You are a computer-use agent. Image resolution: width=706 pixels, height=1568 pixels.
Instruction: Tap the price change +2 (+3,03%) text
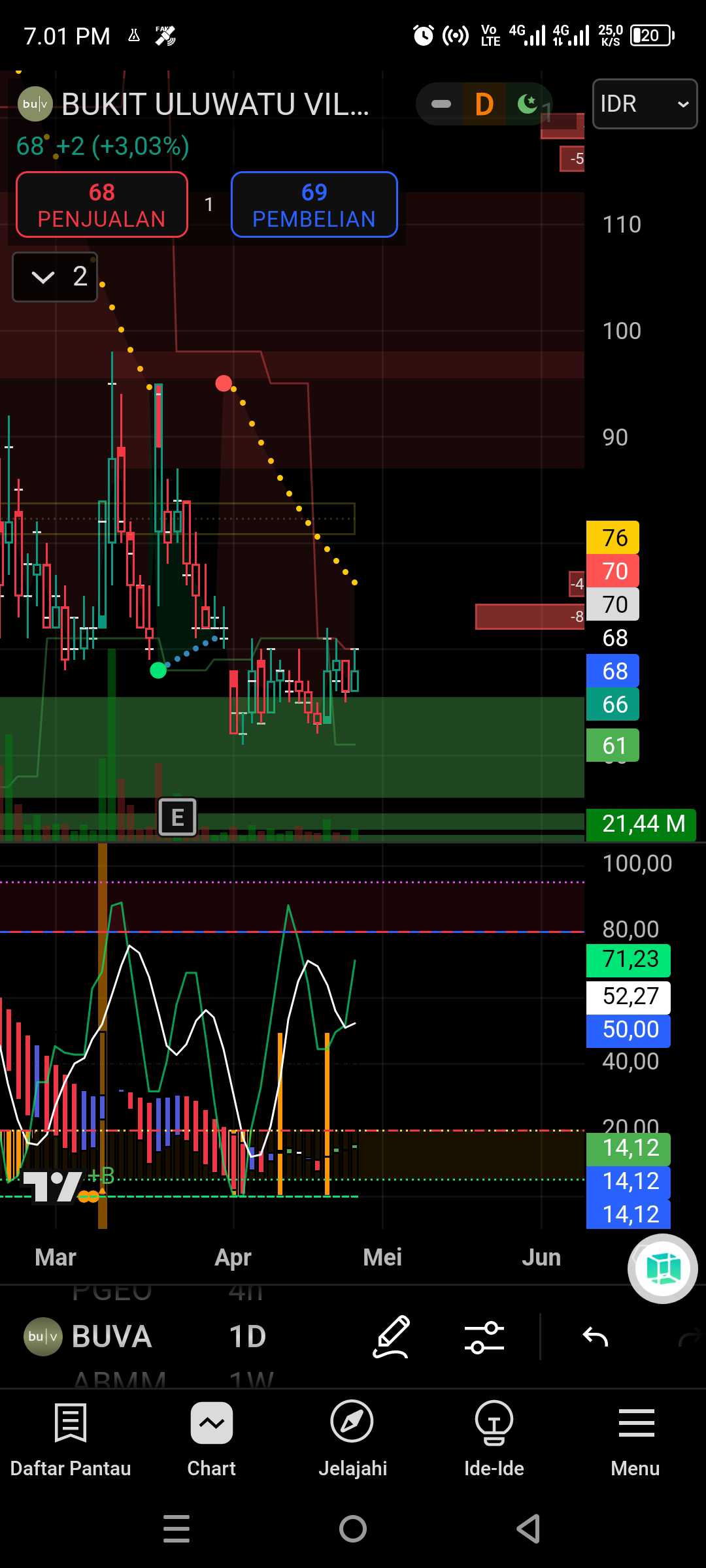point(122,146)
